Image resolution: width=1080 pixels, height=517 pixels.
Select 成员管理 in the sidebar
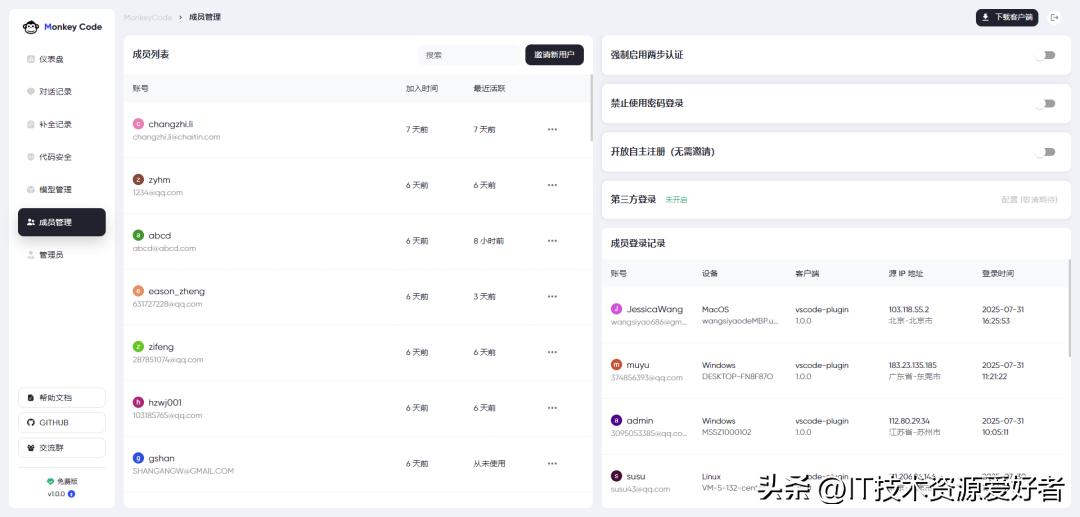(x=62, y=222)
